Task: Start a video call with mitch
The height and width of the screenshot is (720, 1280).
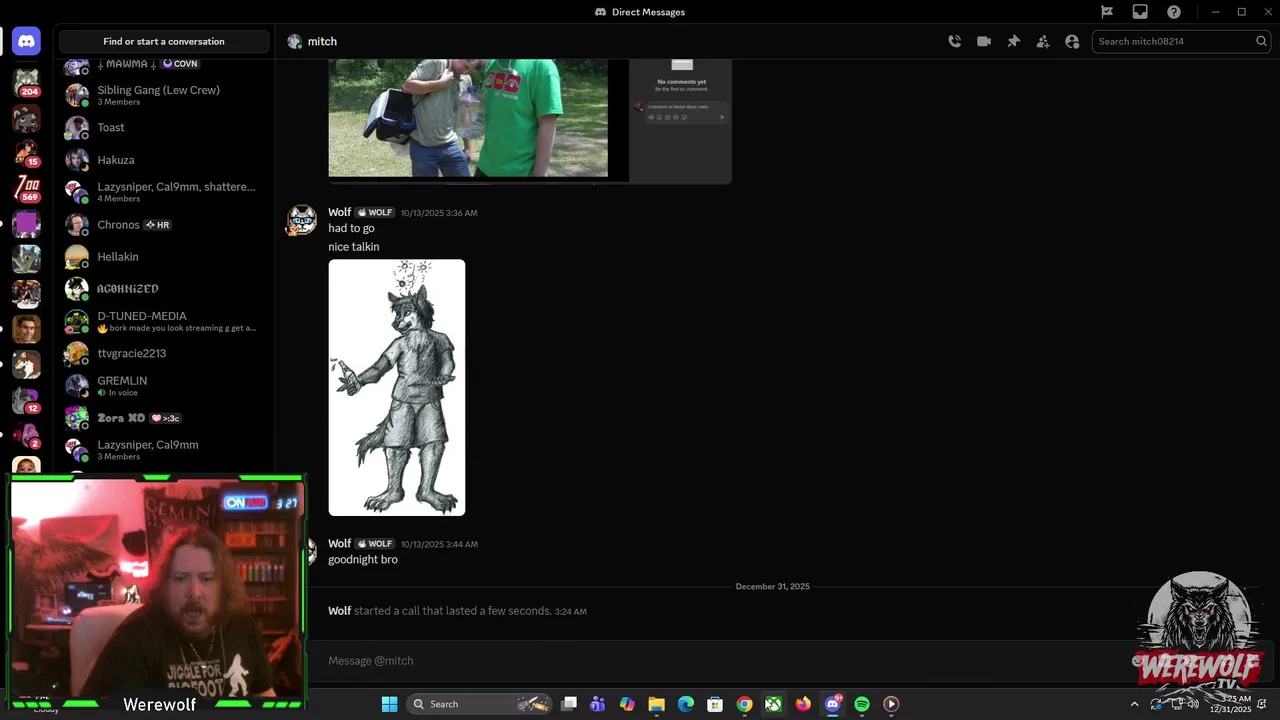Action: (984, 41)
